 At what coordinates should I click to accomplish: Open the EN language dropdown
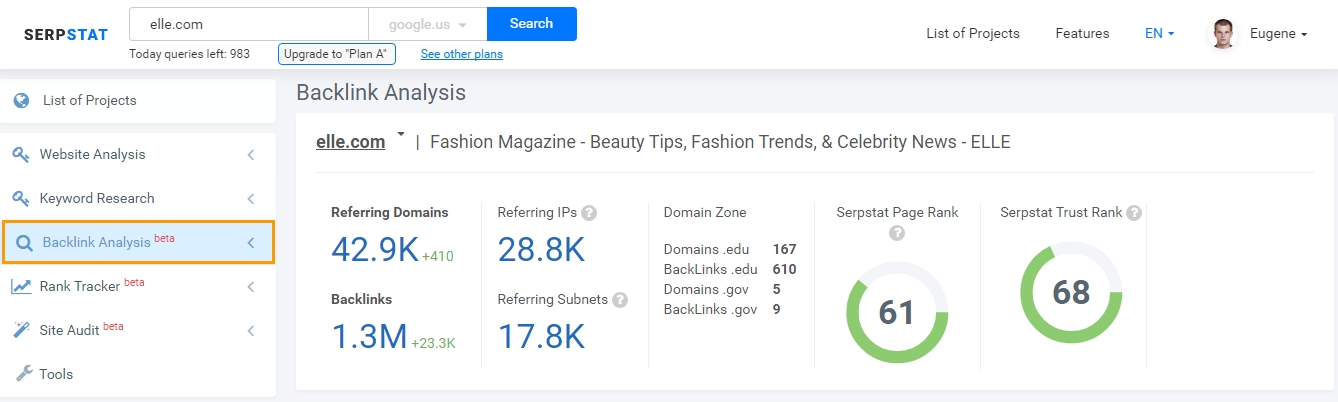pos(1160,33)
